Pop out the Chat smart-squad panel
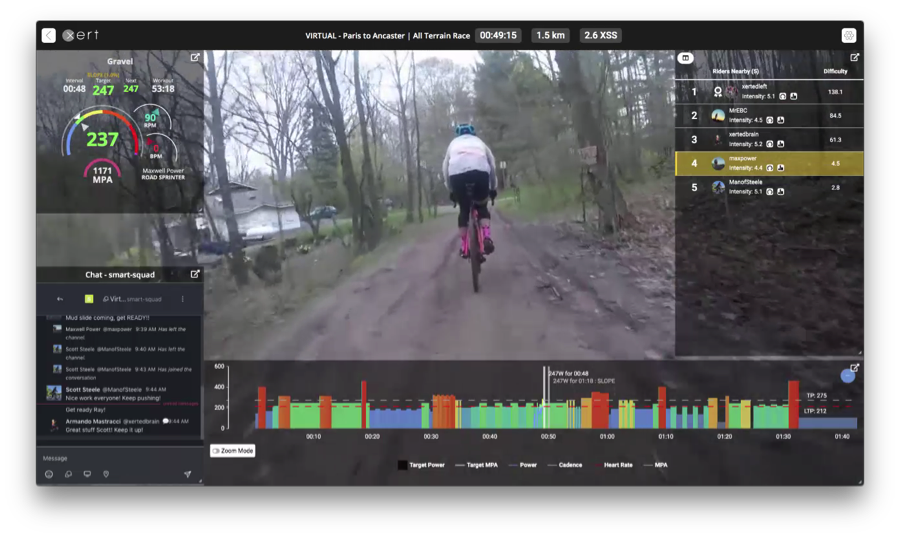The image size is (900, 538). [x=195, y=274]
